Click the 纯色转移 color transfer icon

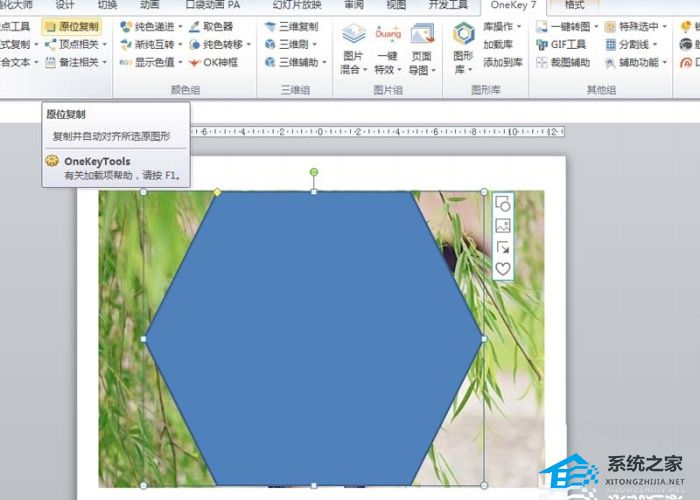(194, 44)
